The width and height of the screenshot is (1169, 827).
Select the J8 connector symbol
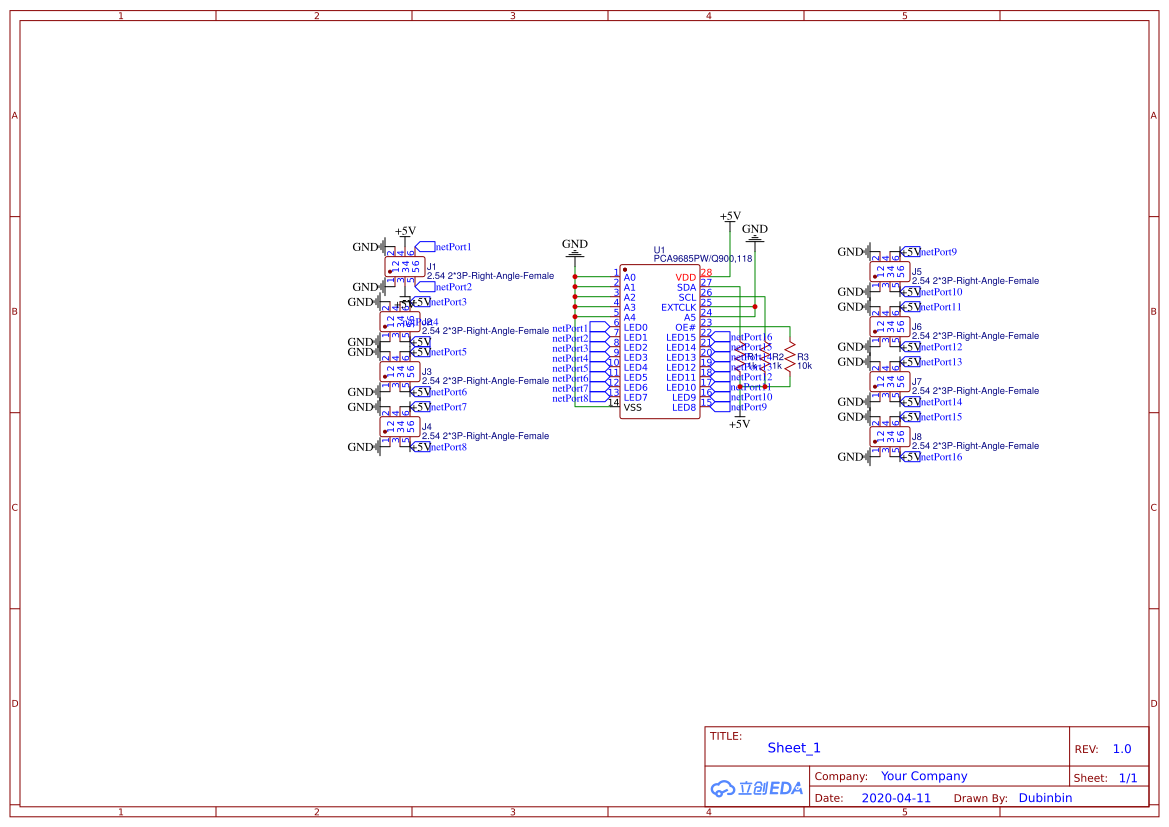(889, 437)
